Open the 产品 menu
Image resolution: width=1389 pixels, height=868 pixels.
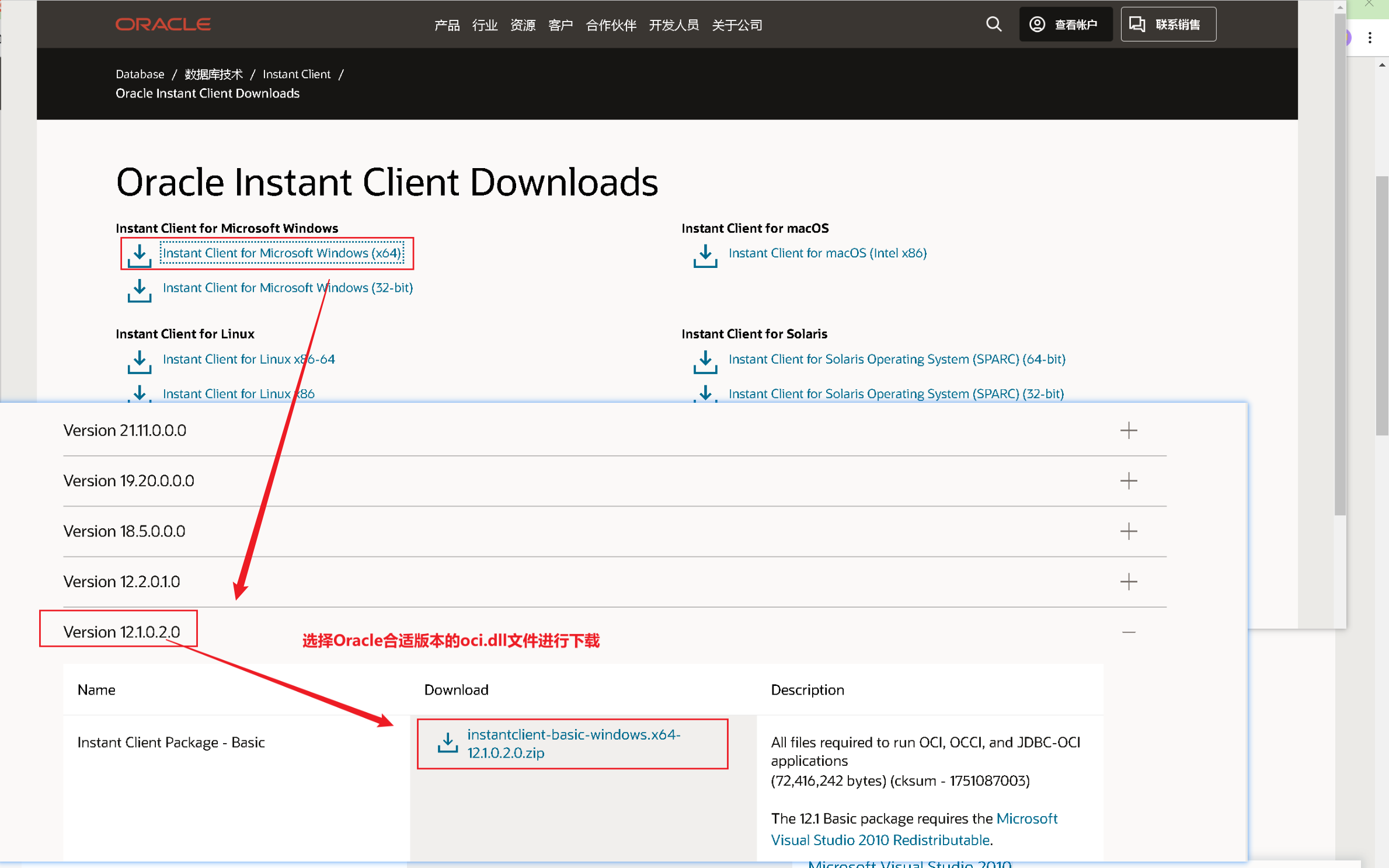click(447, 25)
